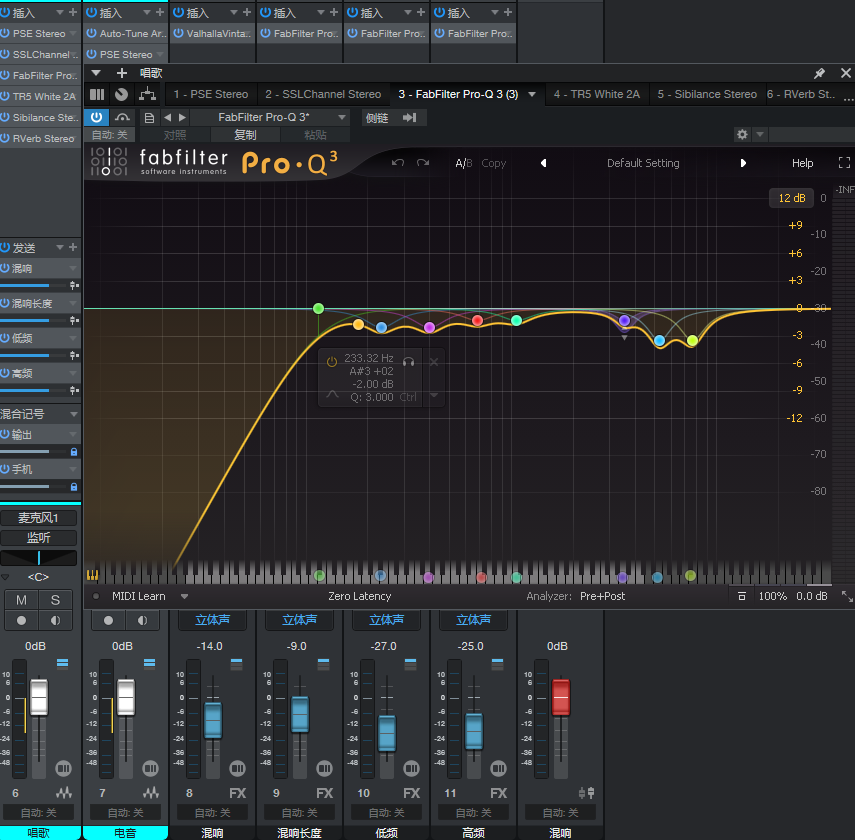Click the Q: 3.000 value field
This screenshot has height=840, width=855.
[372, 397]
